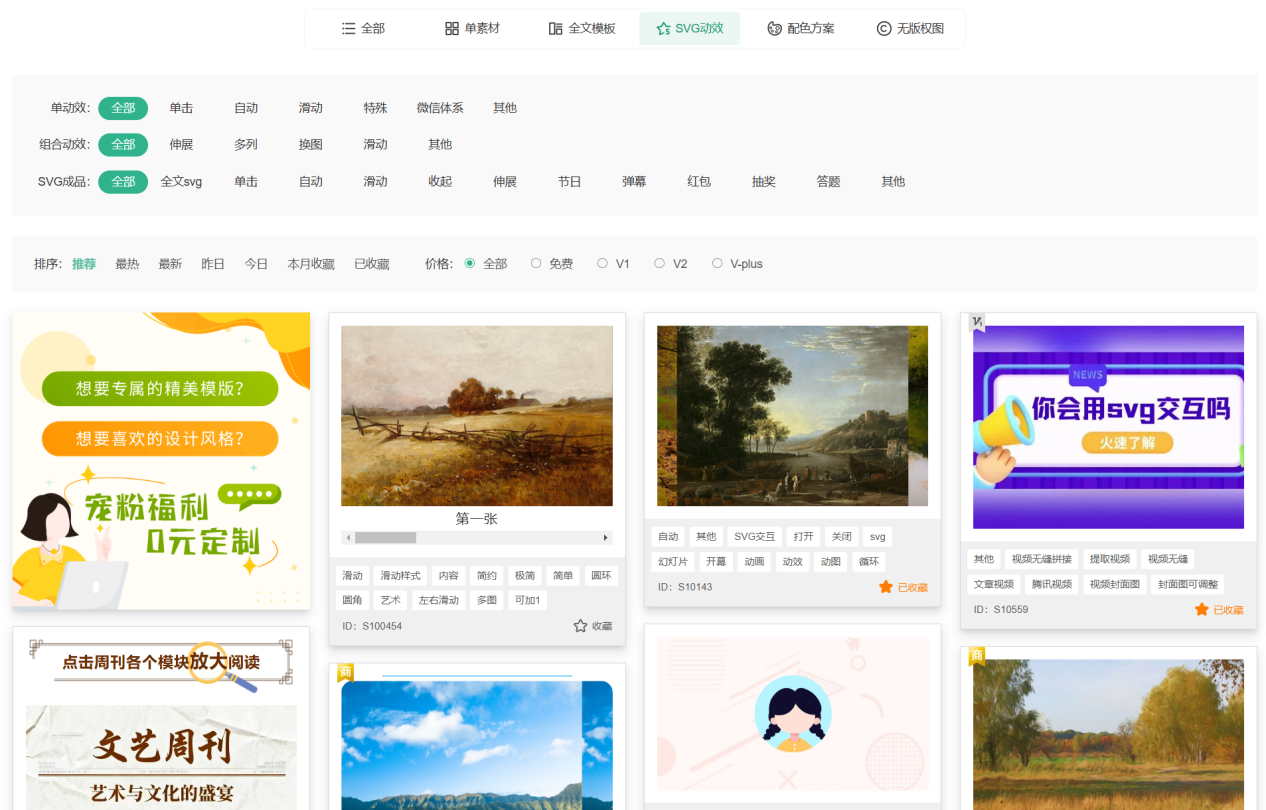Image resolution: width=1266 pixels, height=810 pixels.
Task: Sort results by 最热
Action: tap(127, 264)
